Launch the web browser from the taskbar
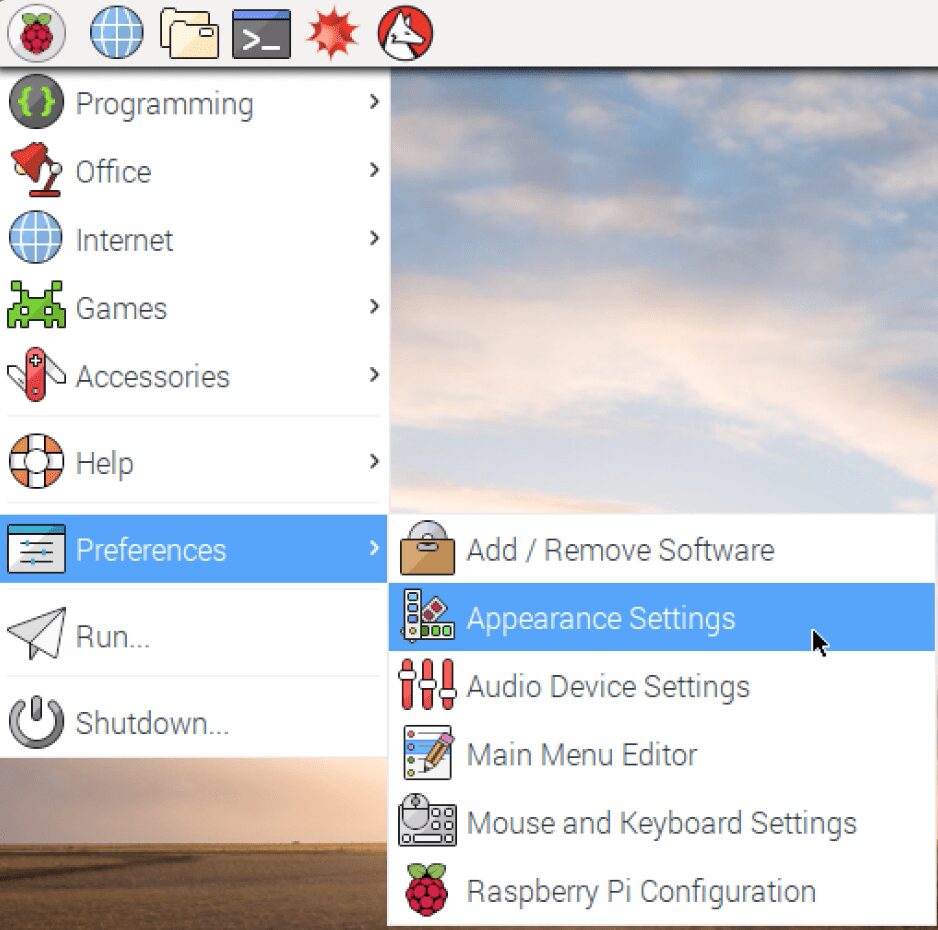This screenshot has height=930, width=938. coord(116,33)
